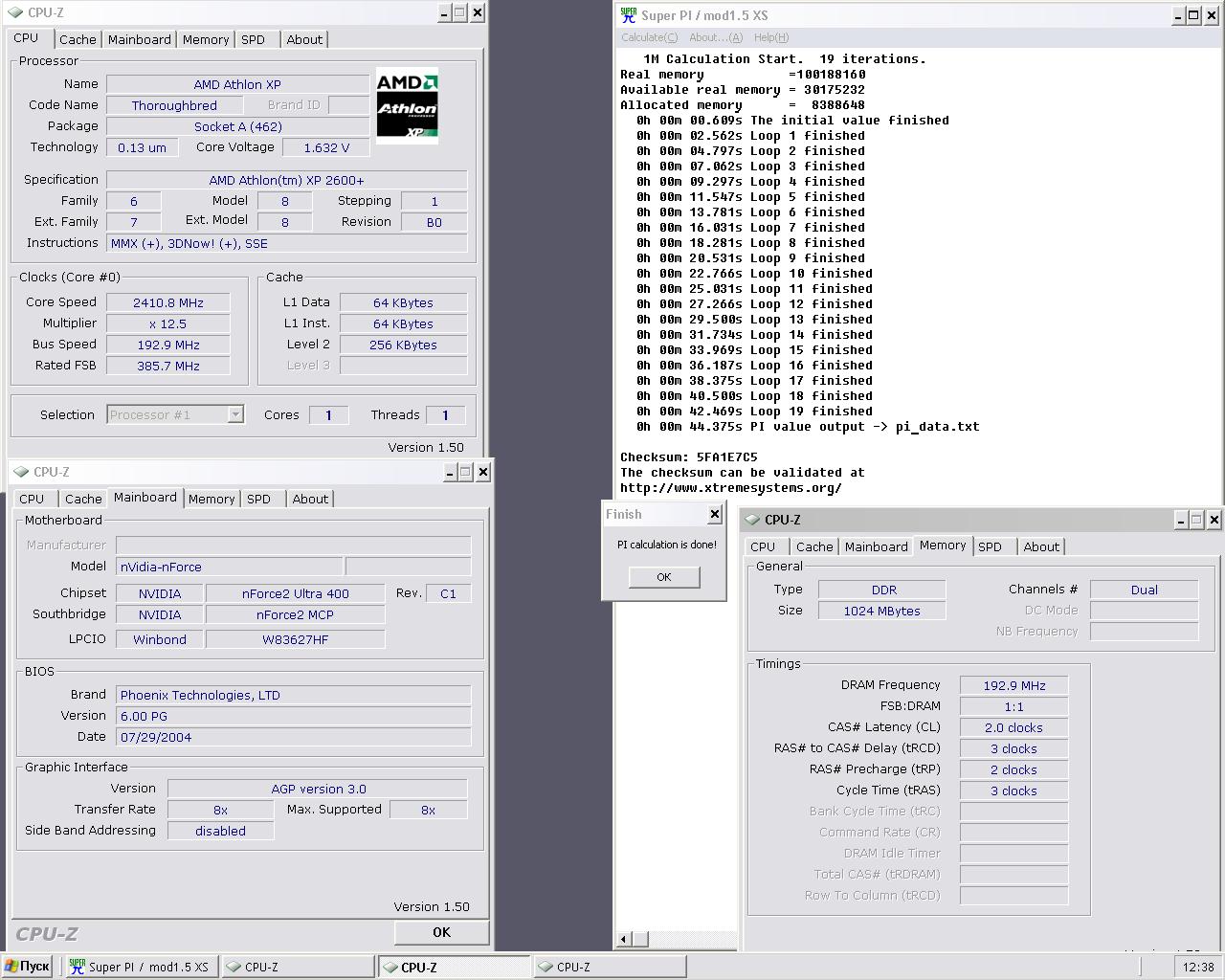Click the Multiplier value x 12.5

[x=168, y=323]
